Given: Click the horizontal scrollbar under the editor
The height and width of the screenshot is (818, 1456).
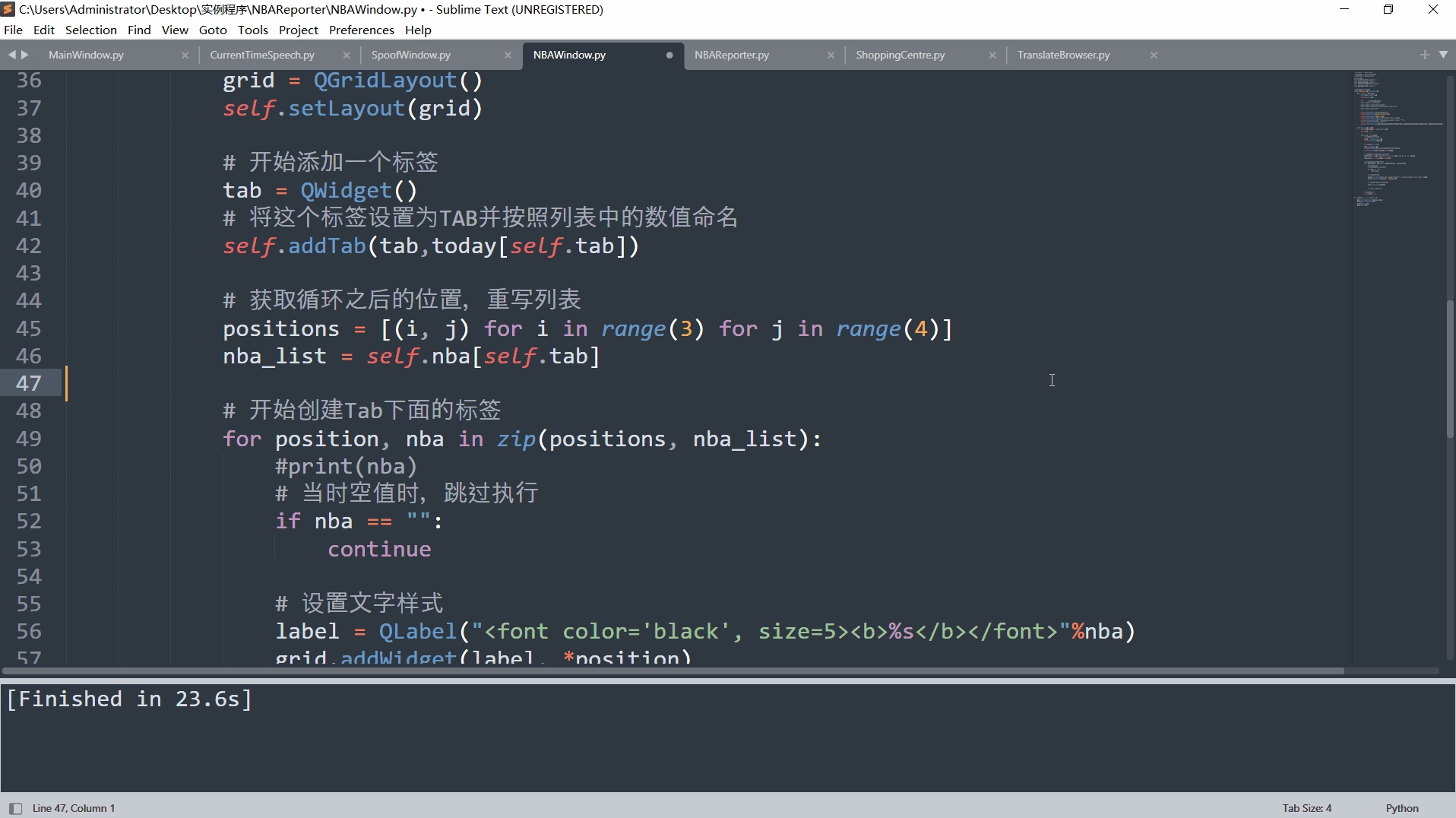Looking at the screenshot, I should (673, 671).
